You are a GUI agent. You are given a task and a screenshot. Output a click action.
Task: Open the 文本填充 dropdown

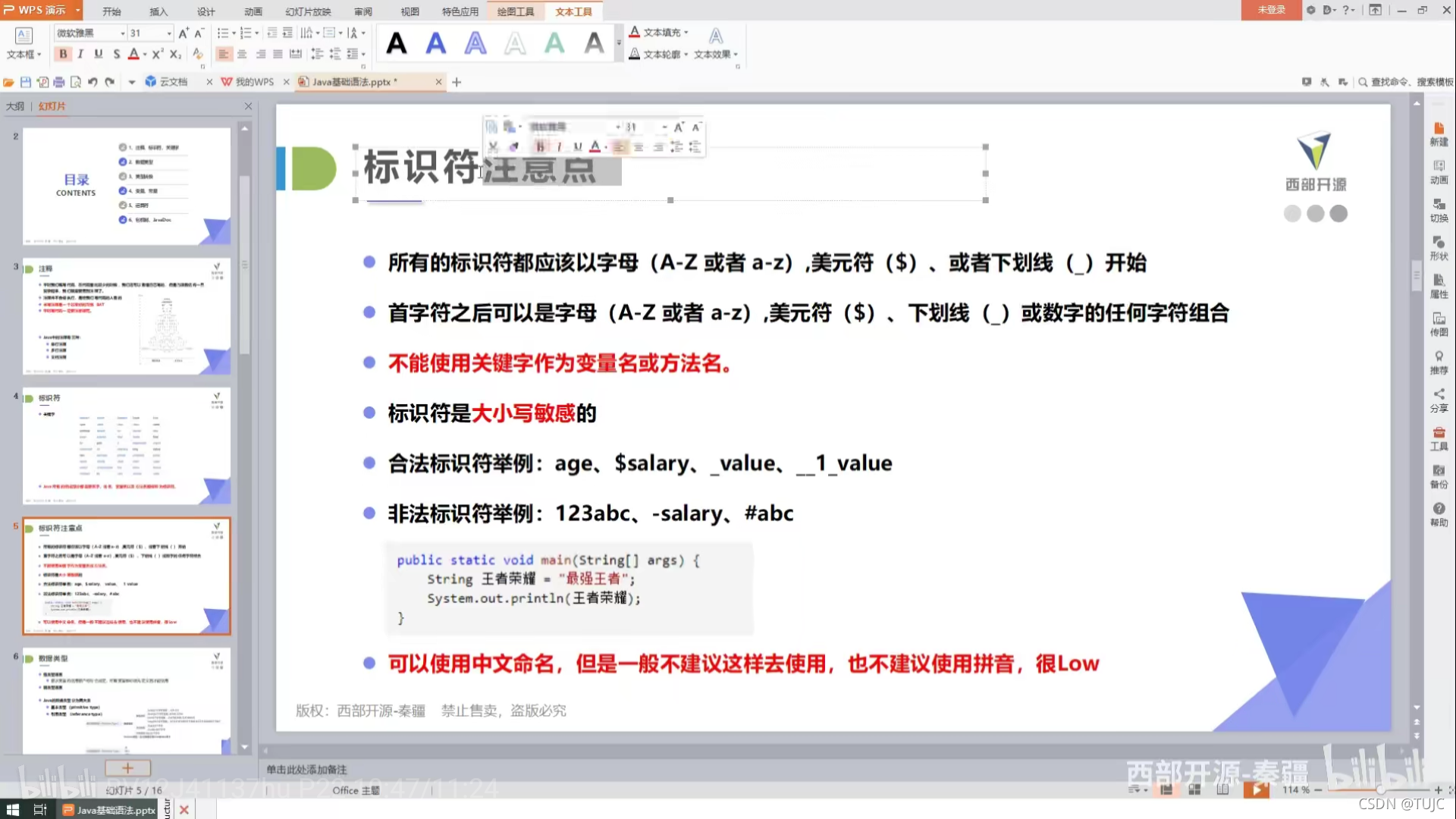pyautogui.click(x=658, y=32)
